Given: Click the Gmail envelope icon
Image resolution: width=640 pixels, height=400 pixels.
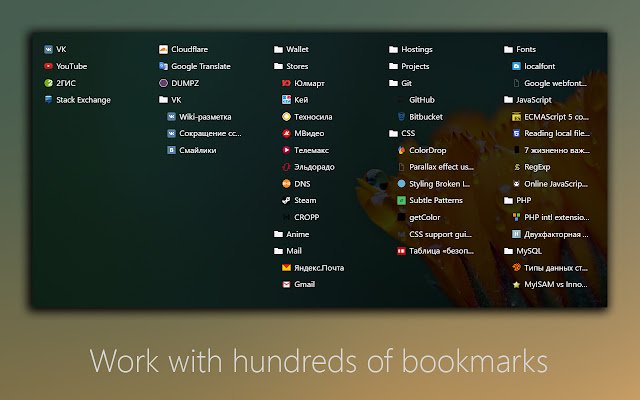Looking at the screenshot, I should pos(287,284).
